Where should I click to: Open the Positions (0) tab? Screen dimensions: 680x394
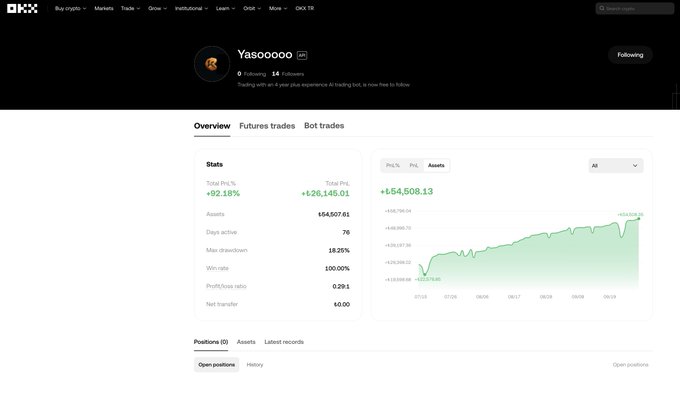(211, 342)
